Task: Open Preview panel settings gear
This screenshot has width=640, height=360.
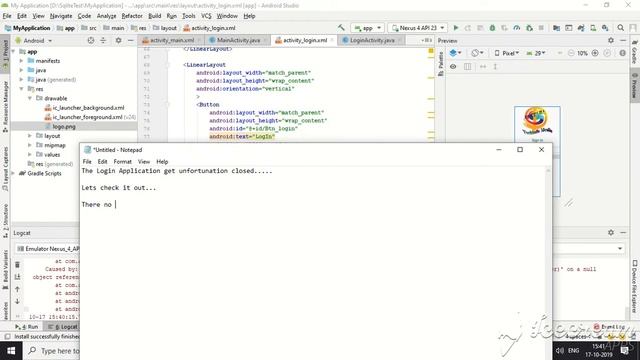Action: (611, 40)
